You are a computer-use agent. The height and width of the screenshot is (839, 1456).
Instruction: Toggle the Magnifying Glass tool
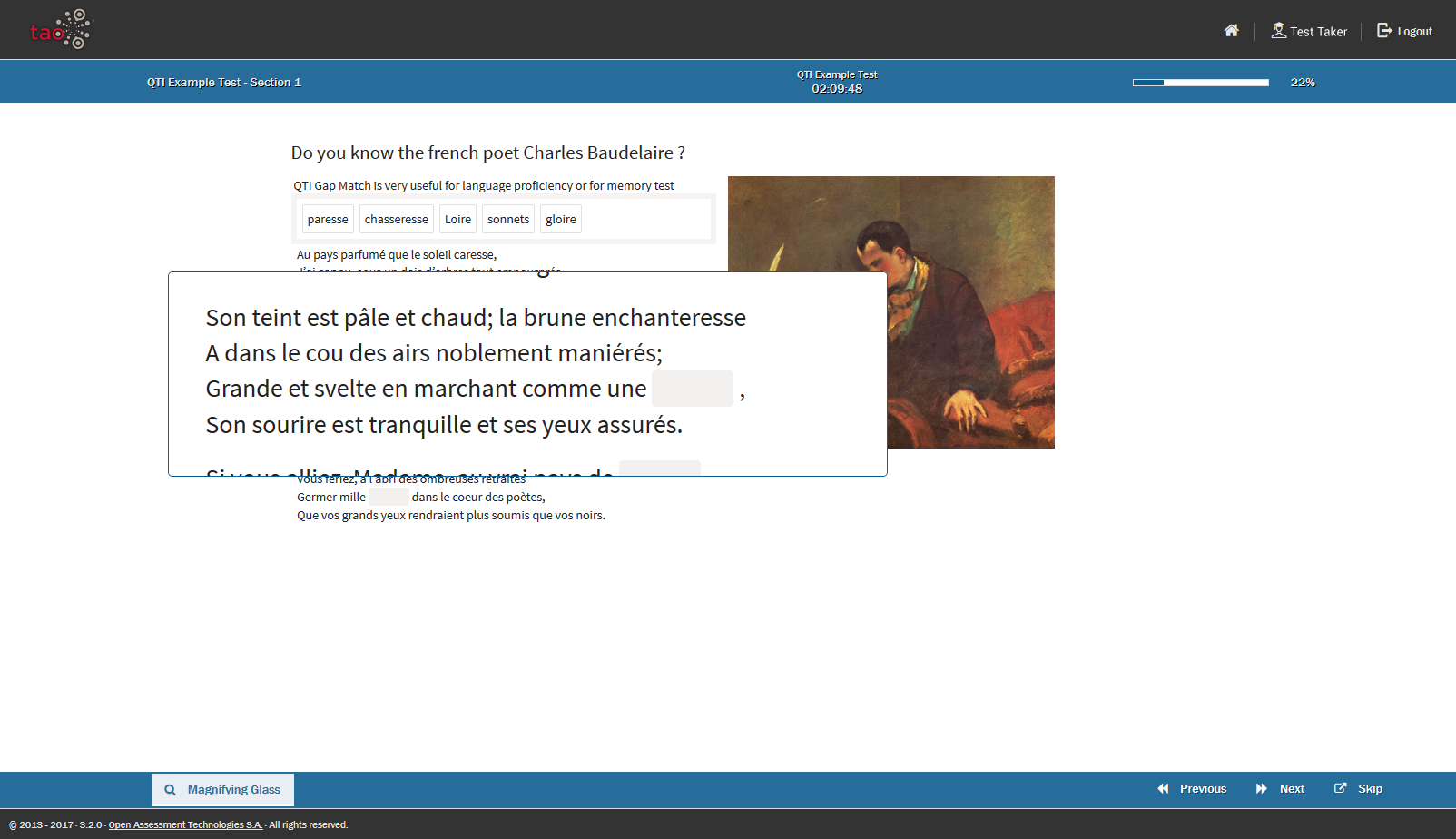pyautogui.click(x=222, y=790)
